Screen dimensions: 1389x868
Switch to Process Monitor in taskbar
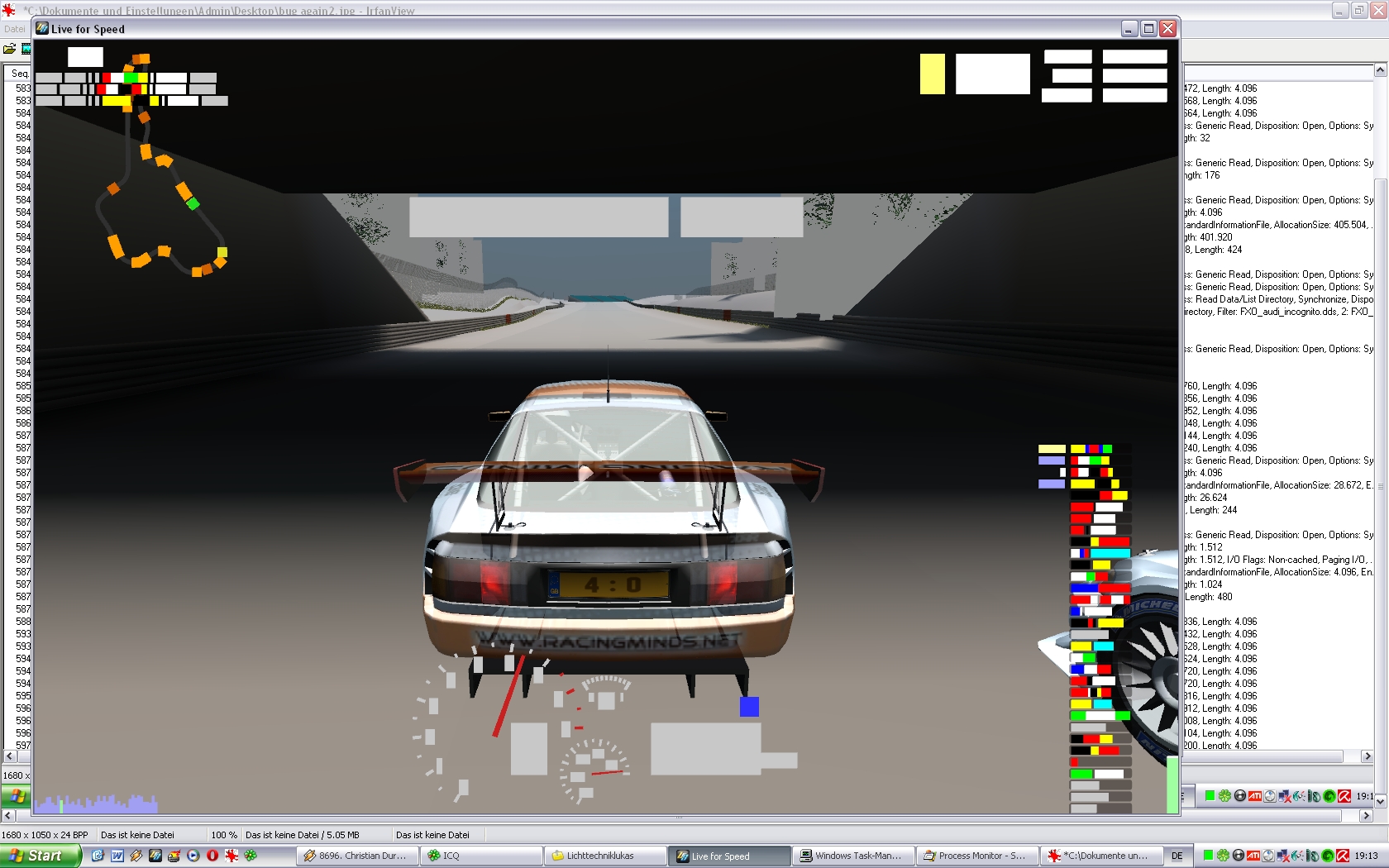point(977,856)
